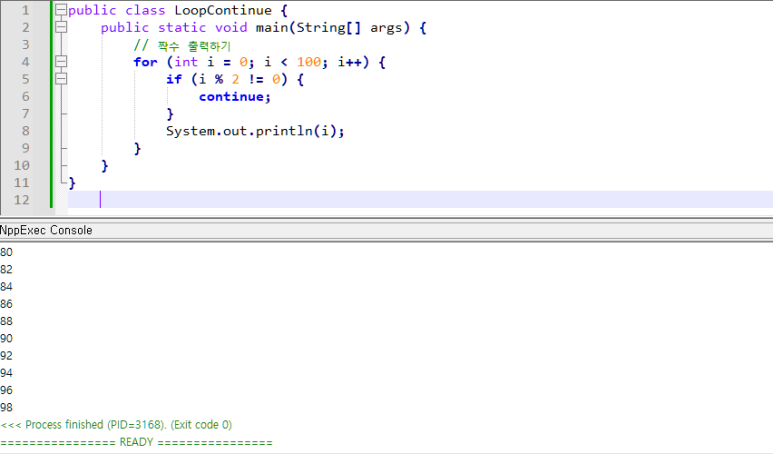Click the console output value 90
Screen dimensions: 773x454
coord(6,339)
